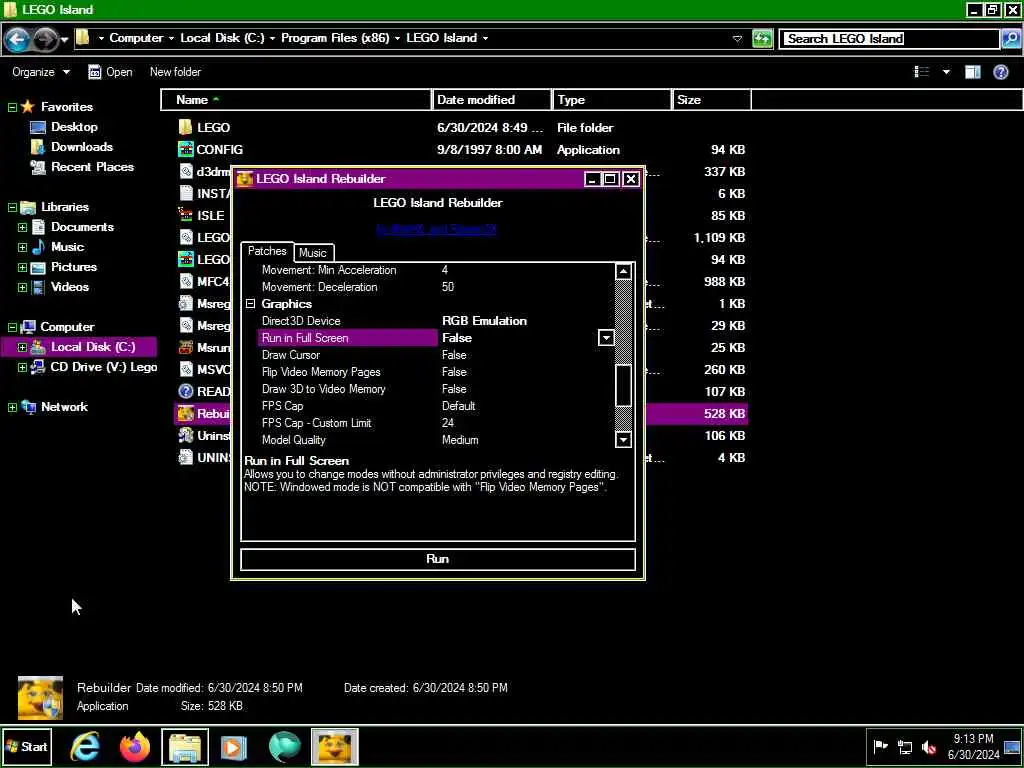Sort by the Size column header

pos(711,100)
